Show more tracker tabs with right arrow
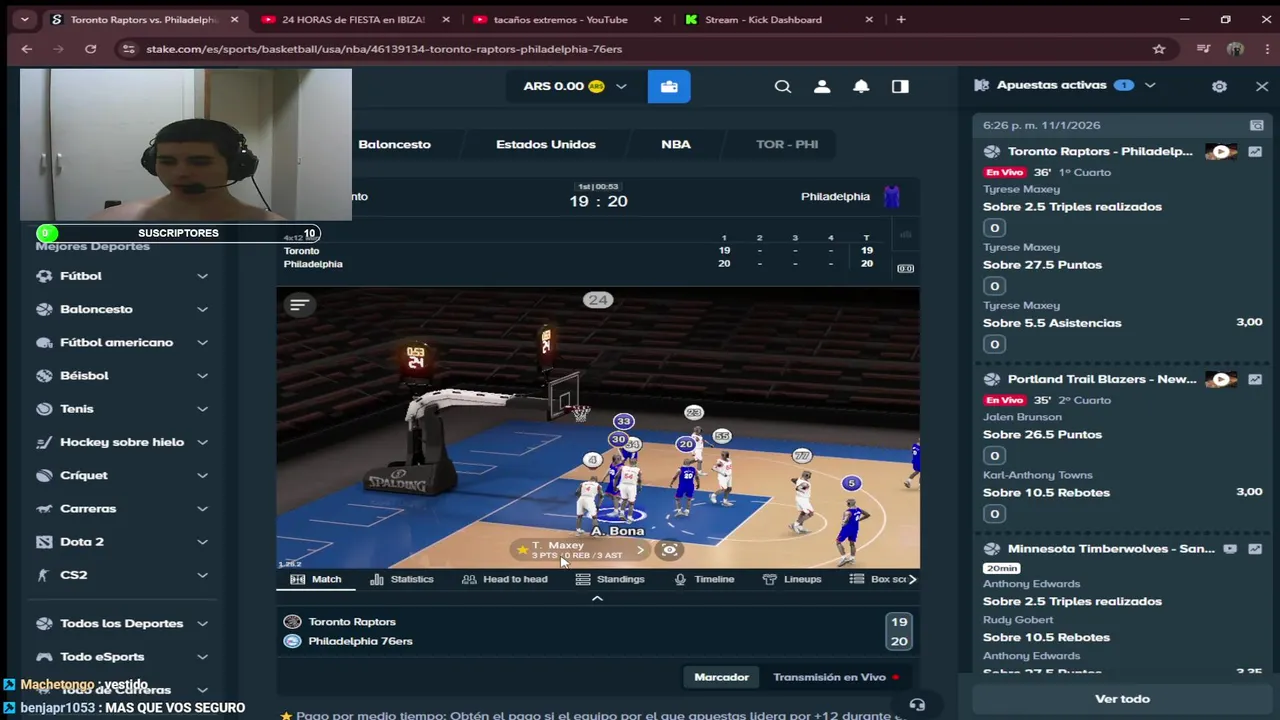1280x720 pixels. coord(912,579)
